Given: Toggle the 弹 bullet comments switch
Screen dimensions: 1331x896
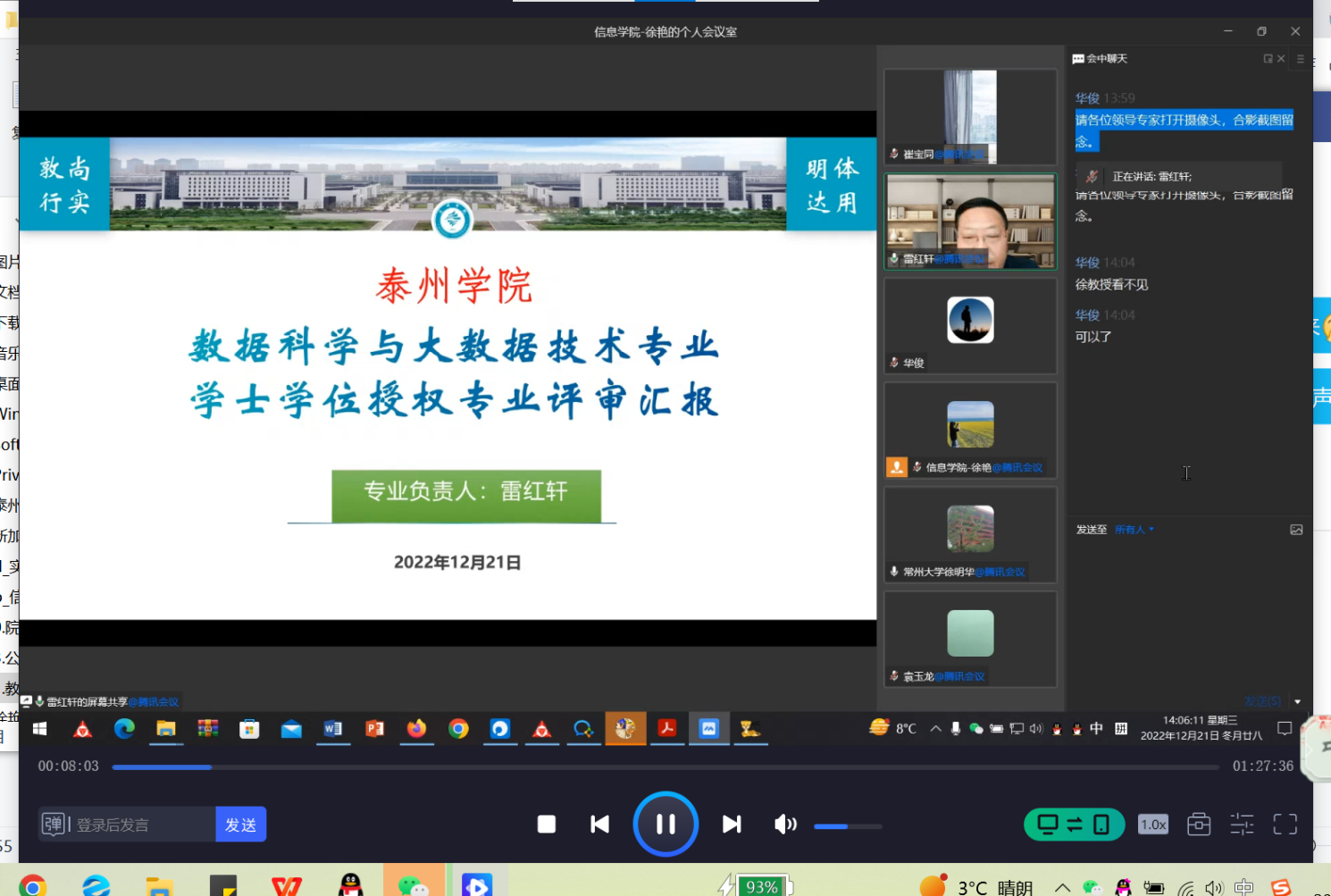Looking at the screenshot, I should (54, 824).
